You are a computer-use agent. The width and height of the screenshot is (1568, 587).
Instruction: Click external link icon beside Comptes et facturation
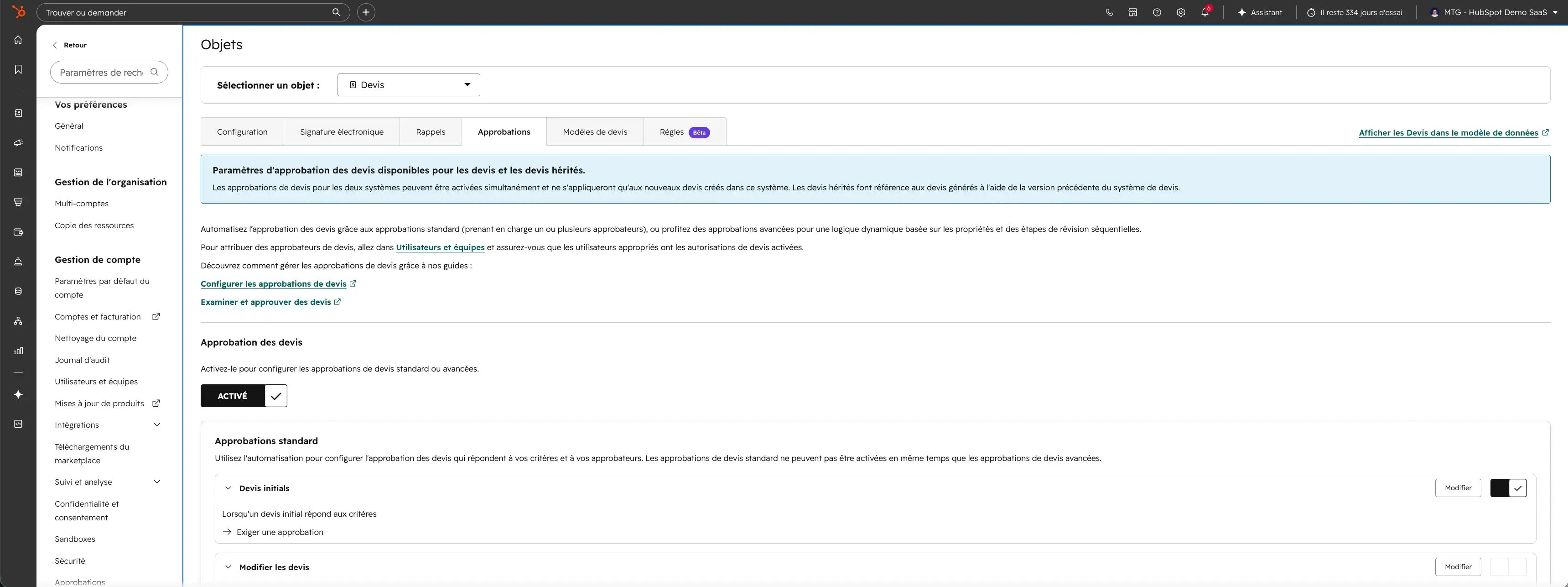[156, 317]
